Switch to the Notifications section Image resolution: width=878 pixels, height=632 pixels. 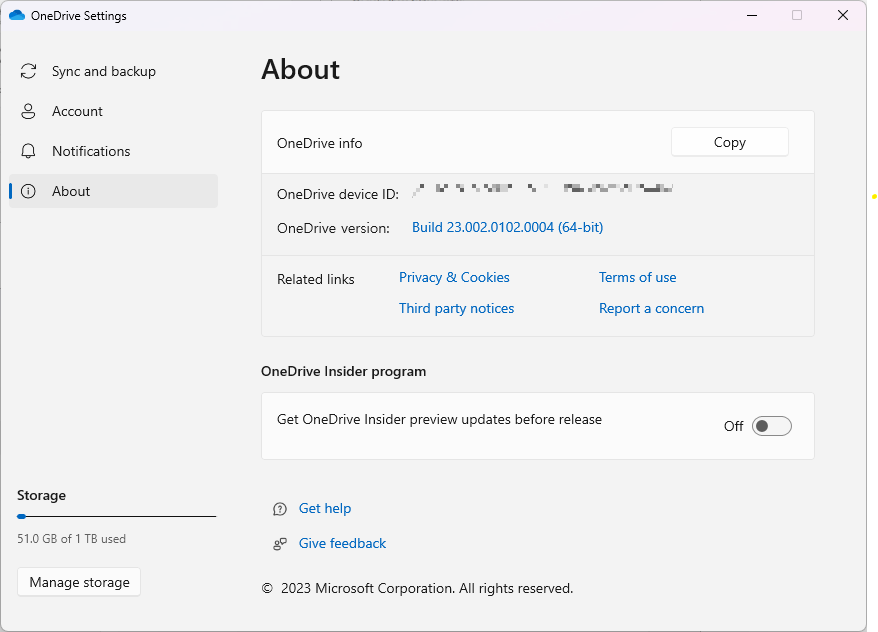point(113,151)
